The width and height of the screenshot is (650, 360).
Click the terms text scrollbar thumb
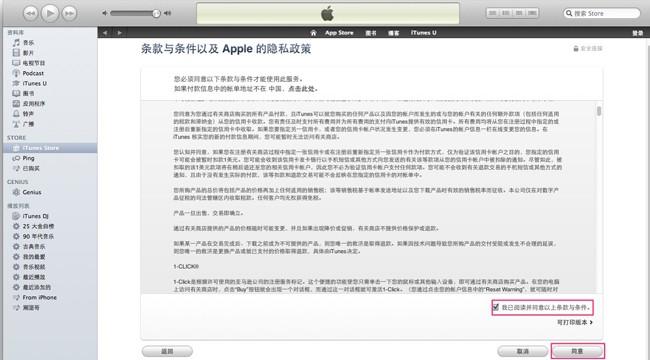(x=599, y=111)
